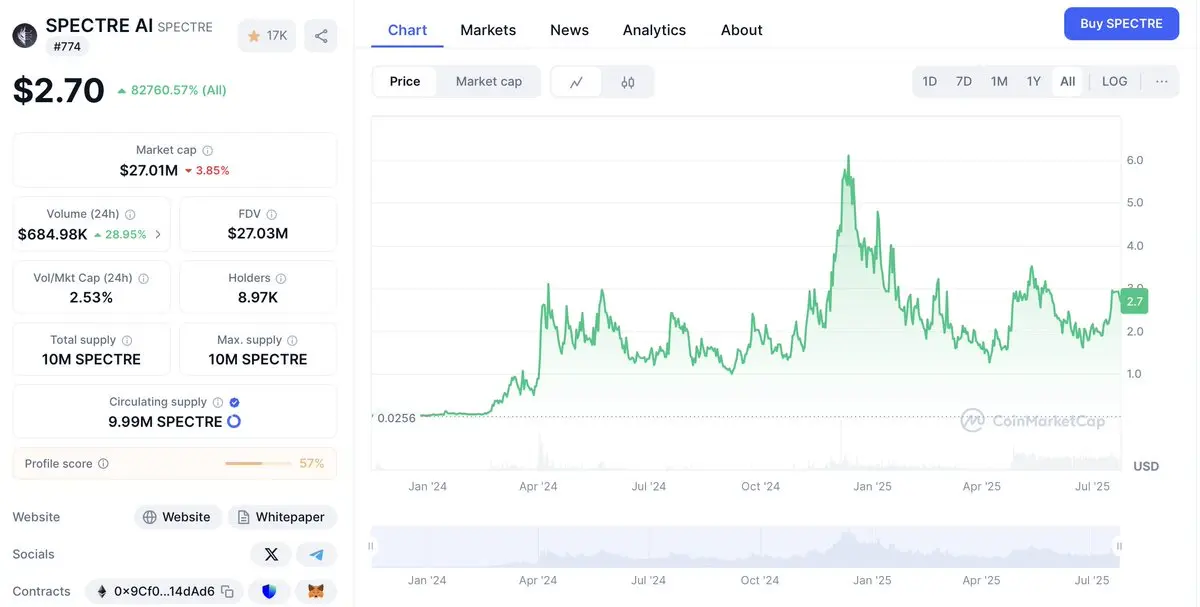Switch to line chart view

click(577, 82)
